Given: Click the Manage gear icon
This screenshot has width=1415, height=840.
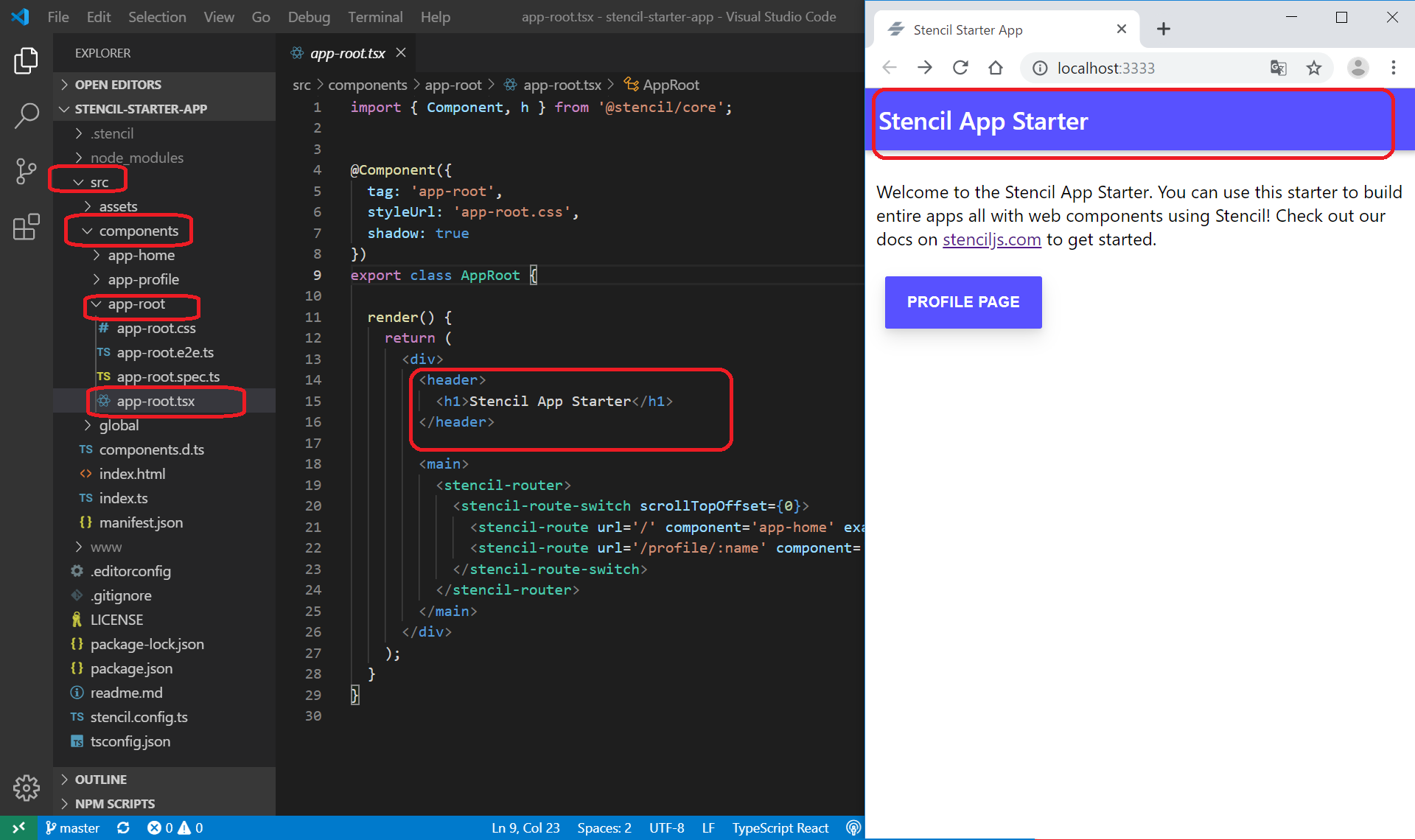Looking at the screenshot, I should 27,788.
